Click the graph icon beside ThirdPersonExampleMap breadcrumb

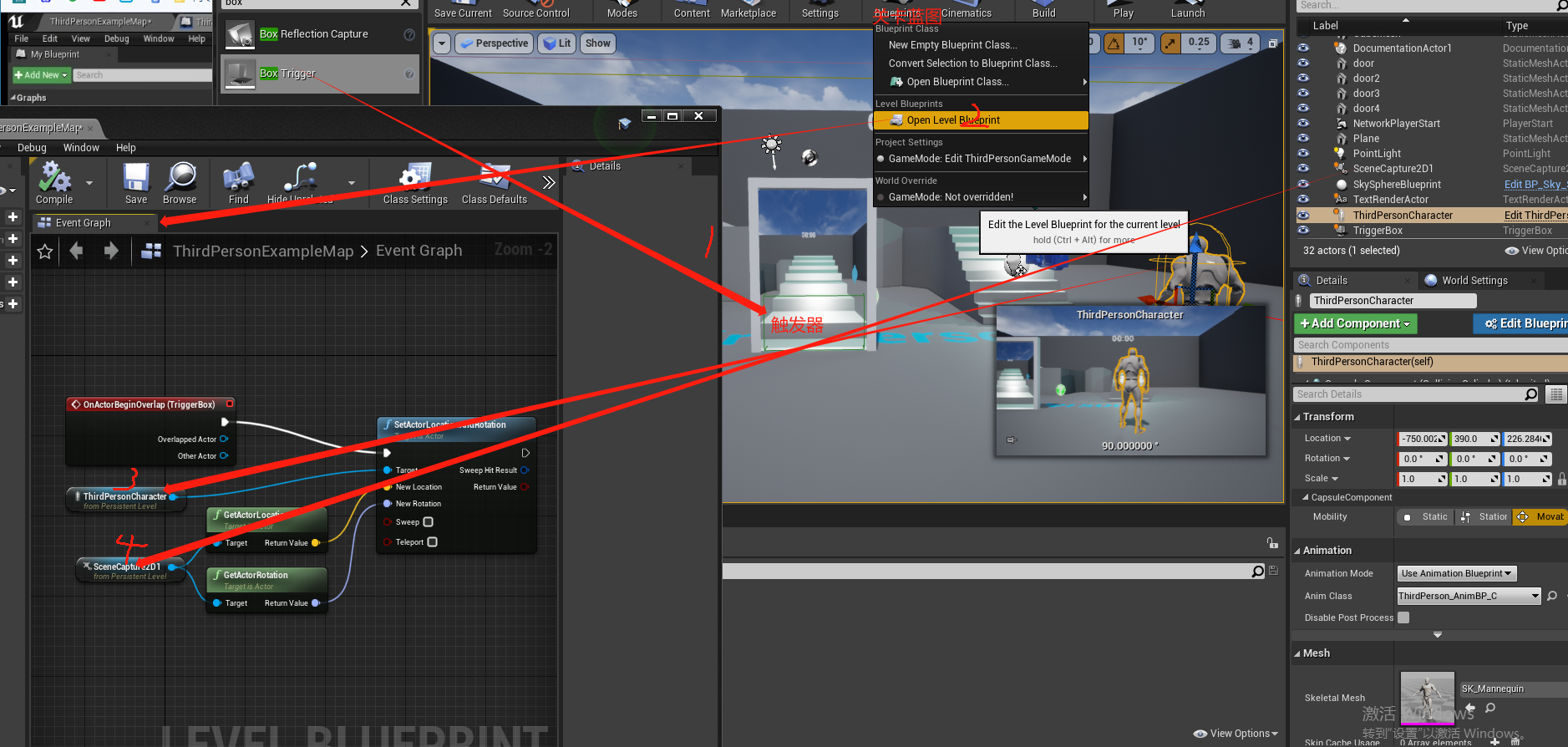click(x=151, y=251)
